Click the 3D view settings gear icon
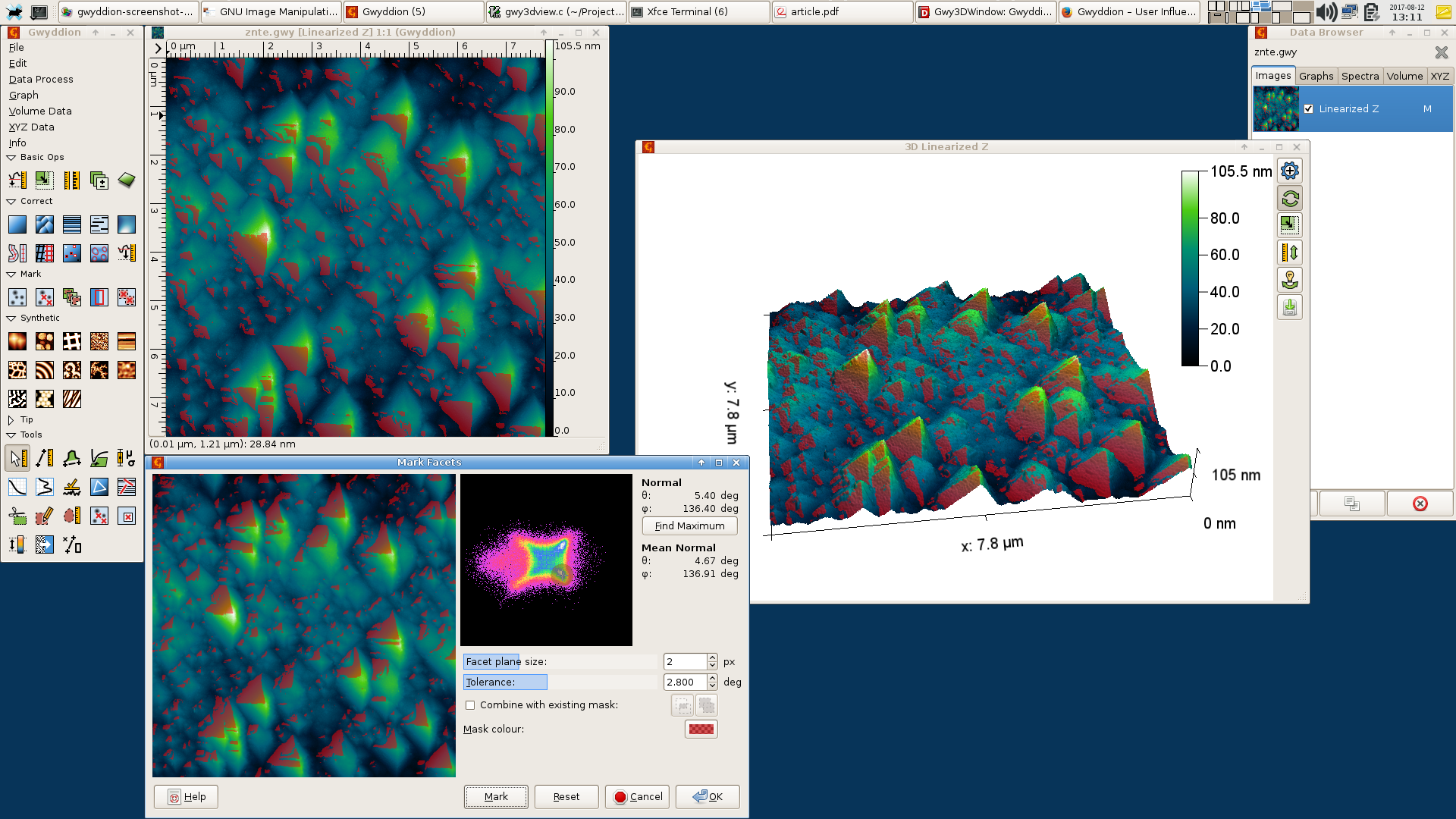Screen dimensions: 1456x819 tap(1289, 171)
